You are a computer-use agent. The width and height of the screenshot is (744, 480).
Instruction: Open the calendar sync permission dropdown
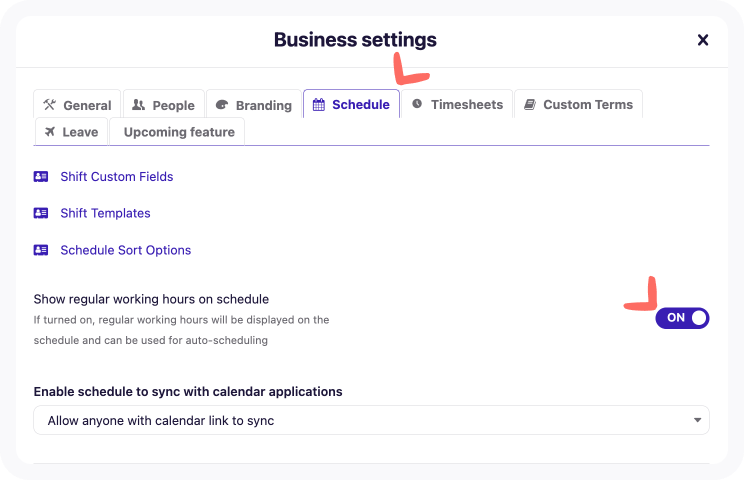point(370,421)
